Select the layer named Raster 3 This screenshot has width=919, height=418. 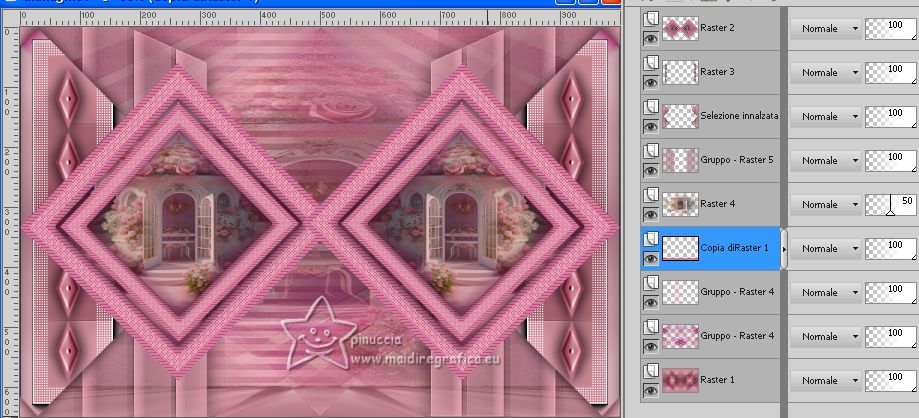717,72
